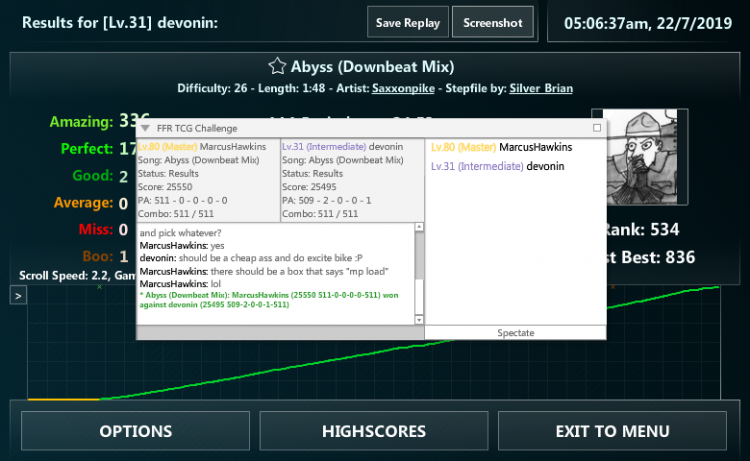Open the OPTIONS menu
This screenshot has width=750, height=461.
(x=136, y=431)
